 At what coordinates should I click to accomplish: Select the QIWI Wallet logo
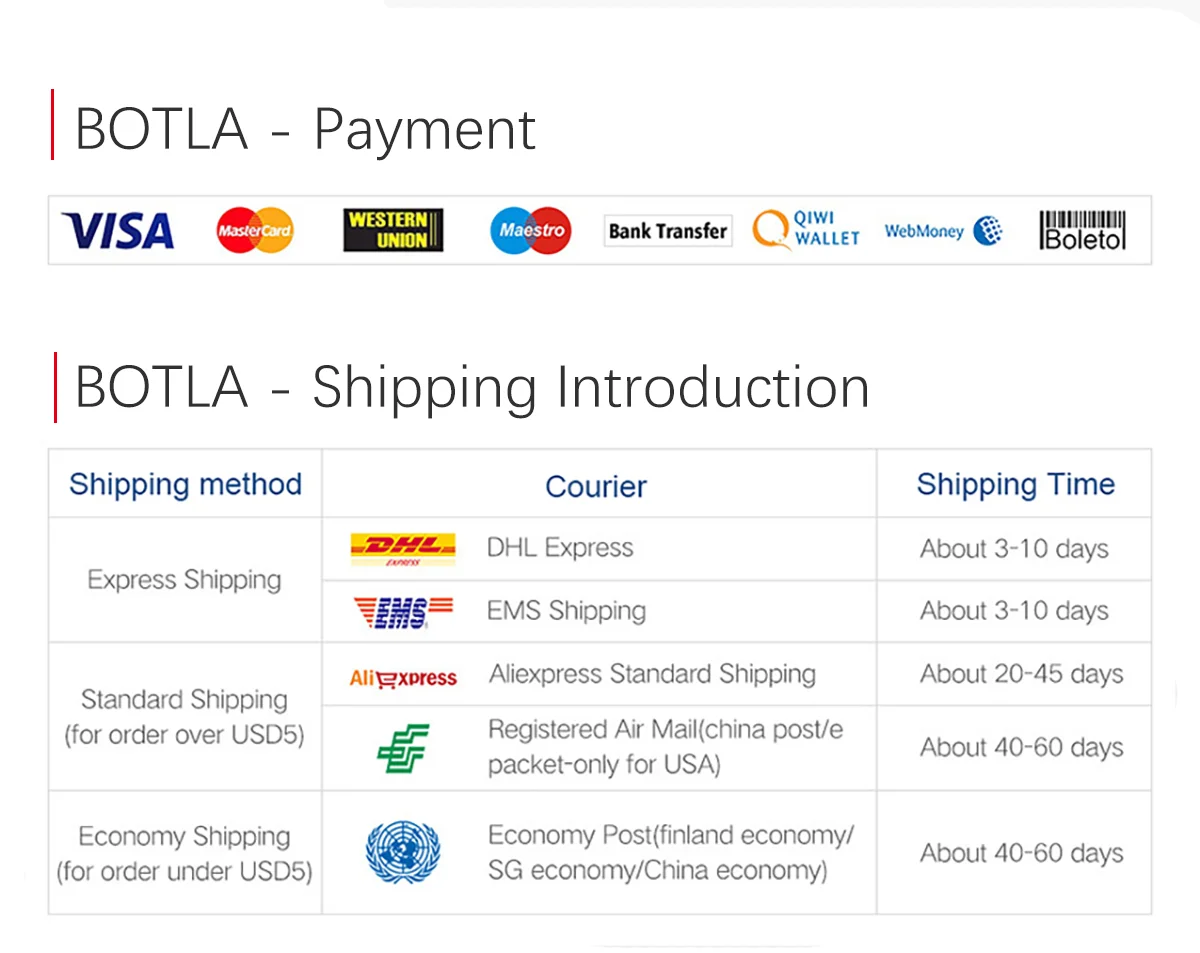(806, 229)
